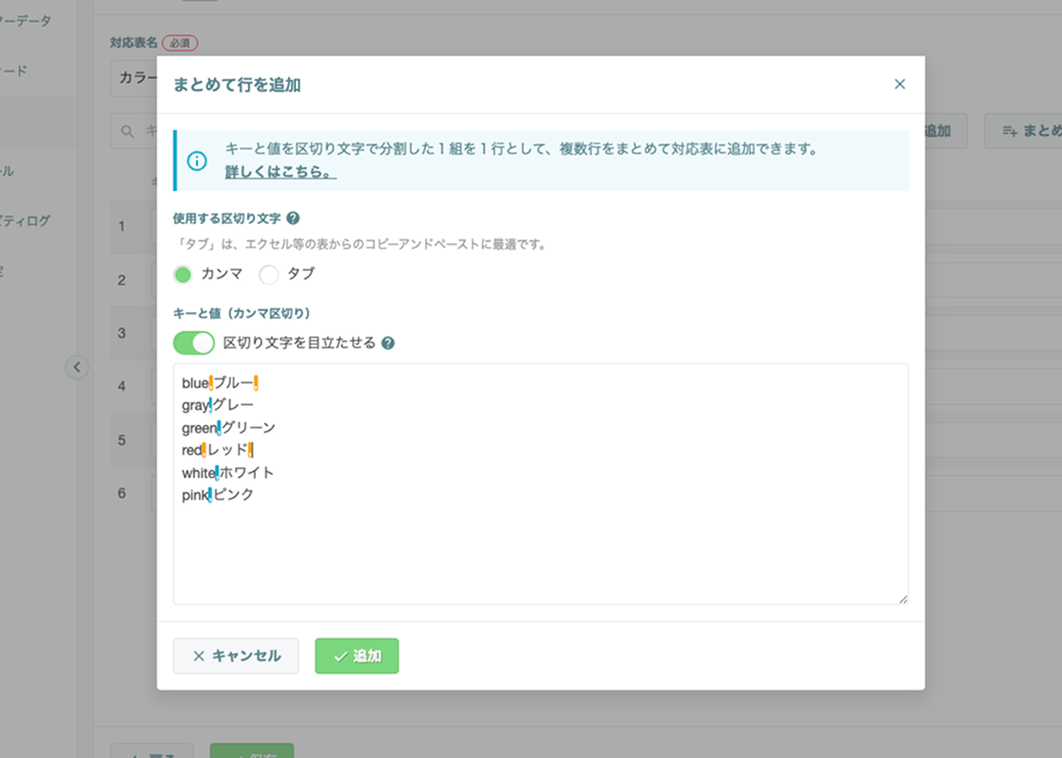Click inside the key-value text area
Screen dimensions: 1062x758
(540, 484)
